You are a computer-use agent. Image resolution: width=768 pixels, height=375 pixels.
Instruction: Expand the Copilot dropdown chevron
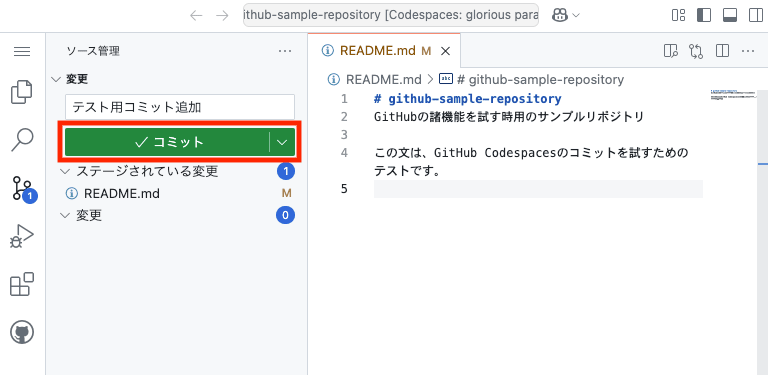[x=576, y=16]
